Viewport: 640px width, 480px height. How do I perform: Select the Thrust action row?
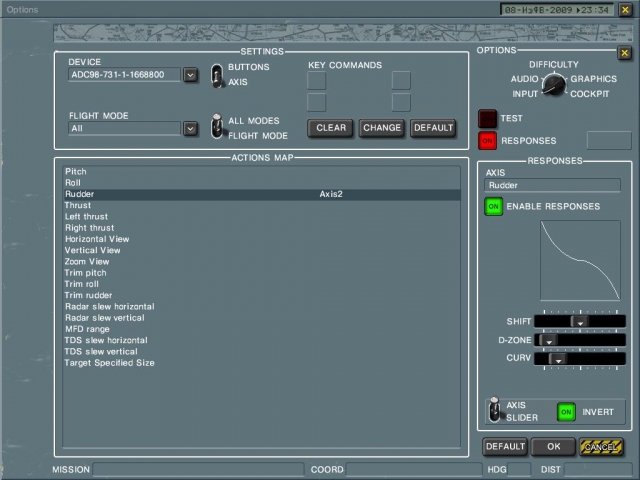point(262,205)
